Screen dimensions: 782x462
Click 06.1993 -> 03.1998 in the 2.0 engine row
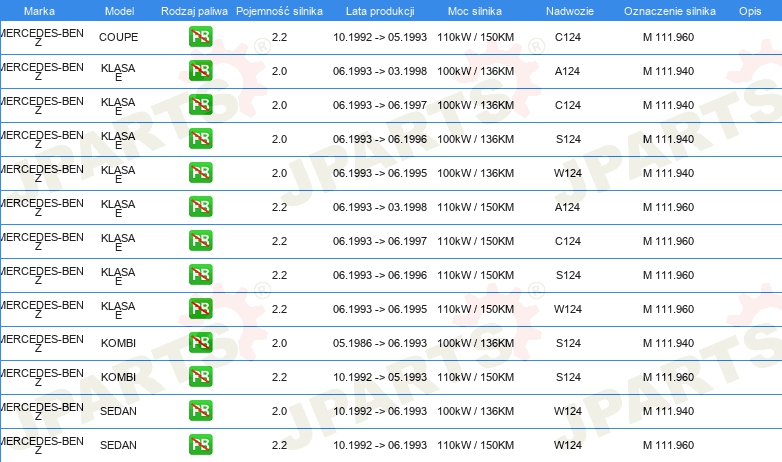point(380,71)
